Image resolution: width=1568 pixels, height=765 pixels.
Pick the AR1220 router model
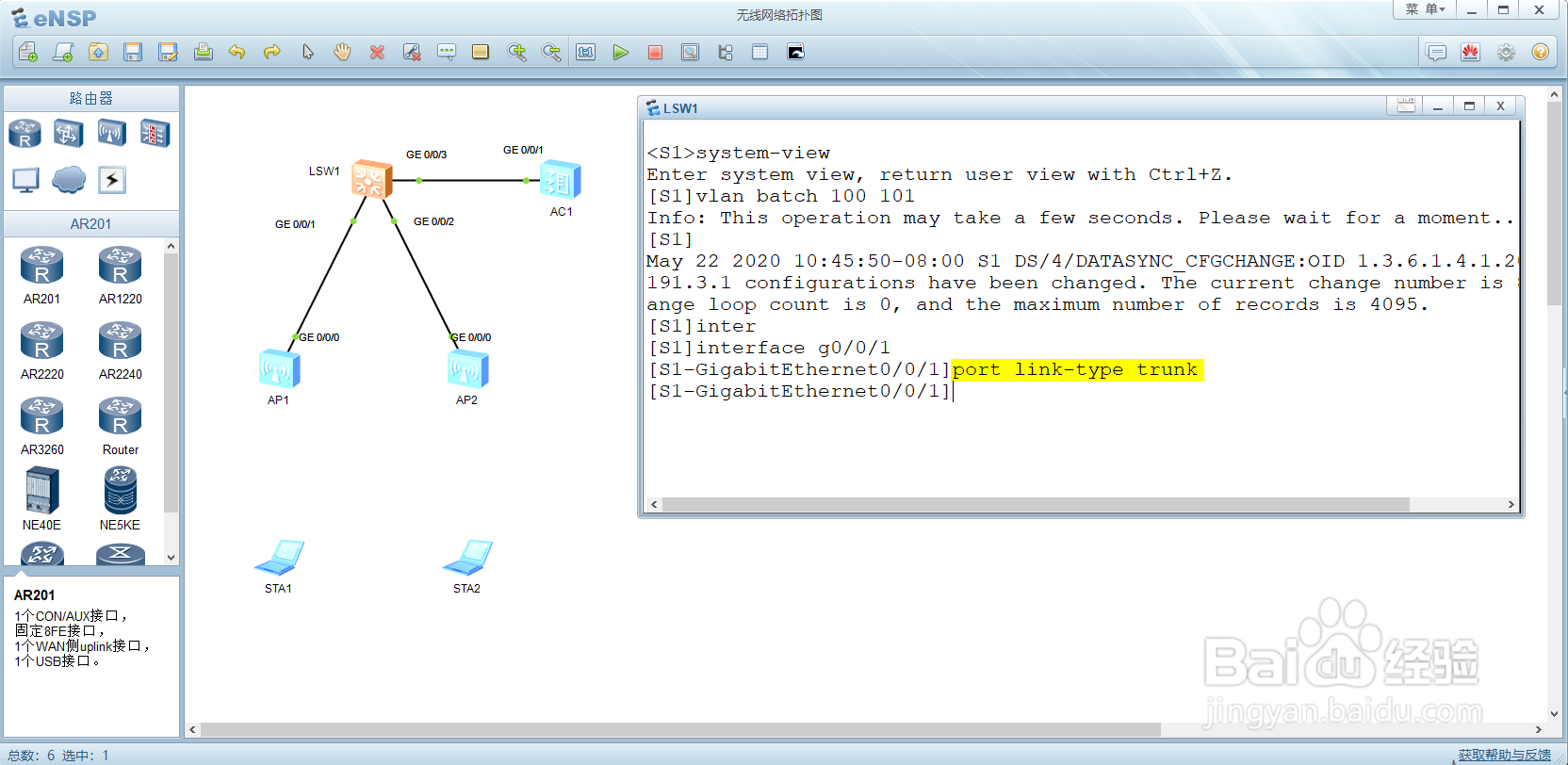pos(120,275)
